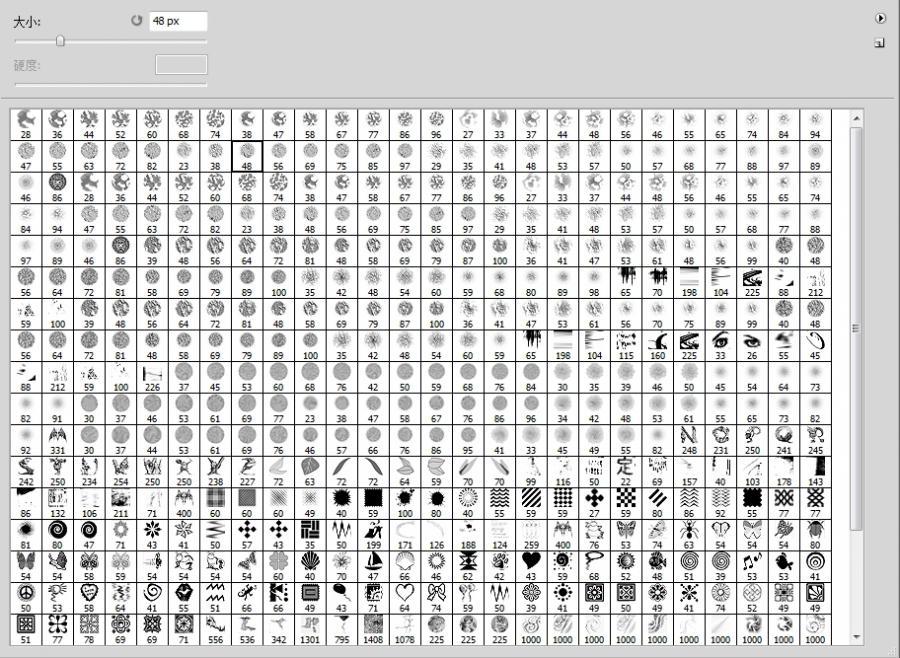Choose the wavy lines pattern brush labeled 55

pyautogui.click(x=499, y=504)
